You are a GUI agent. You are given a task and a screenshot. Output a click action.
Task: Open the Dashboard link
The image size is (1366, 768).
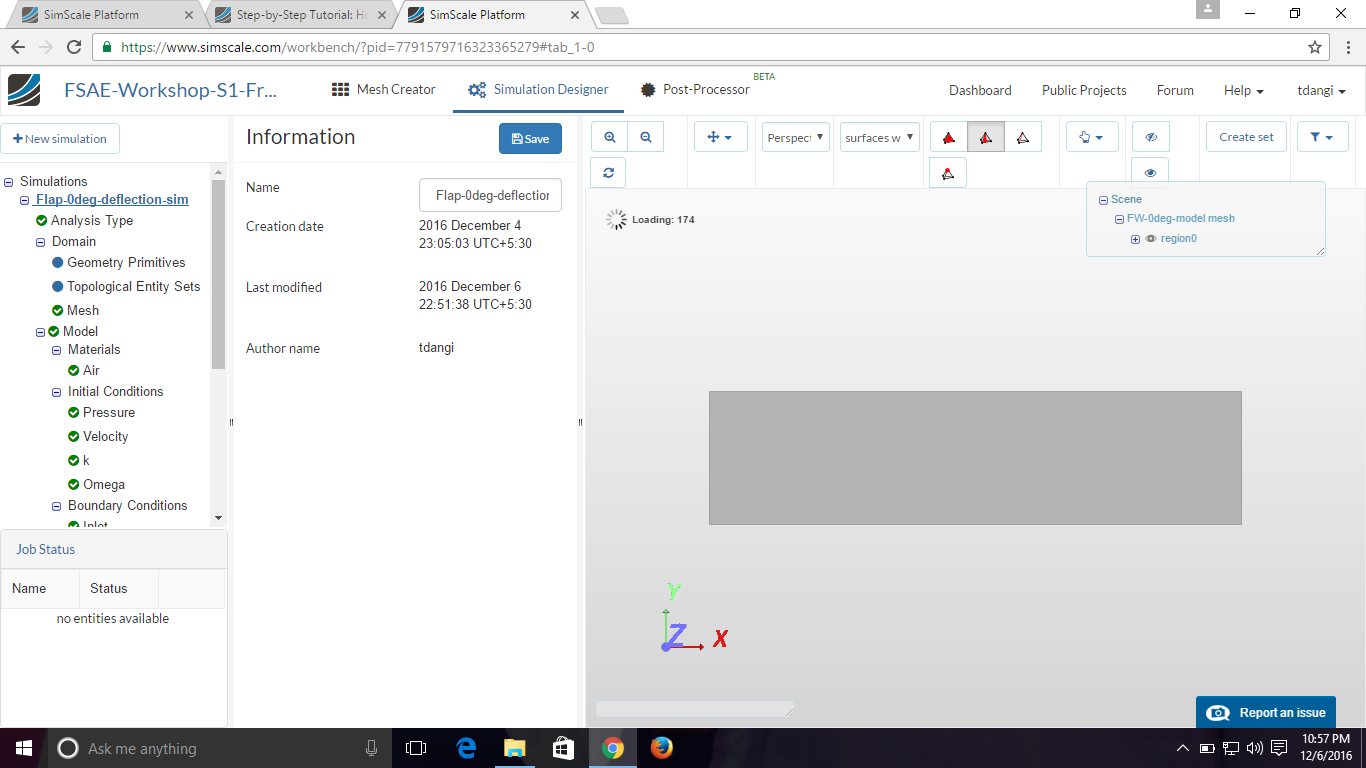[980, 90]
